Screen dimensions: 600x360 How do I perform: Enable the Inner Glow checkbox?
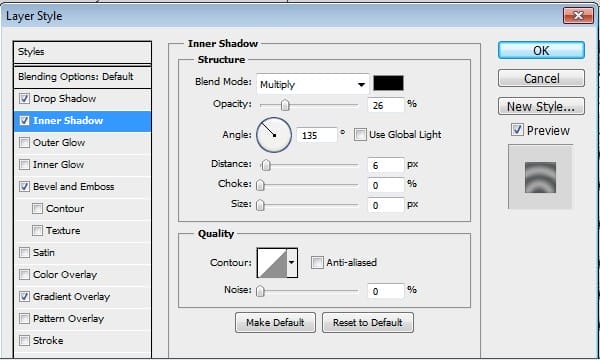(24, 165)
